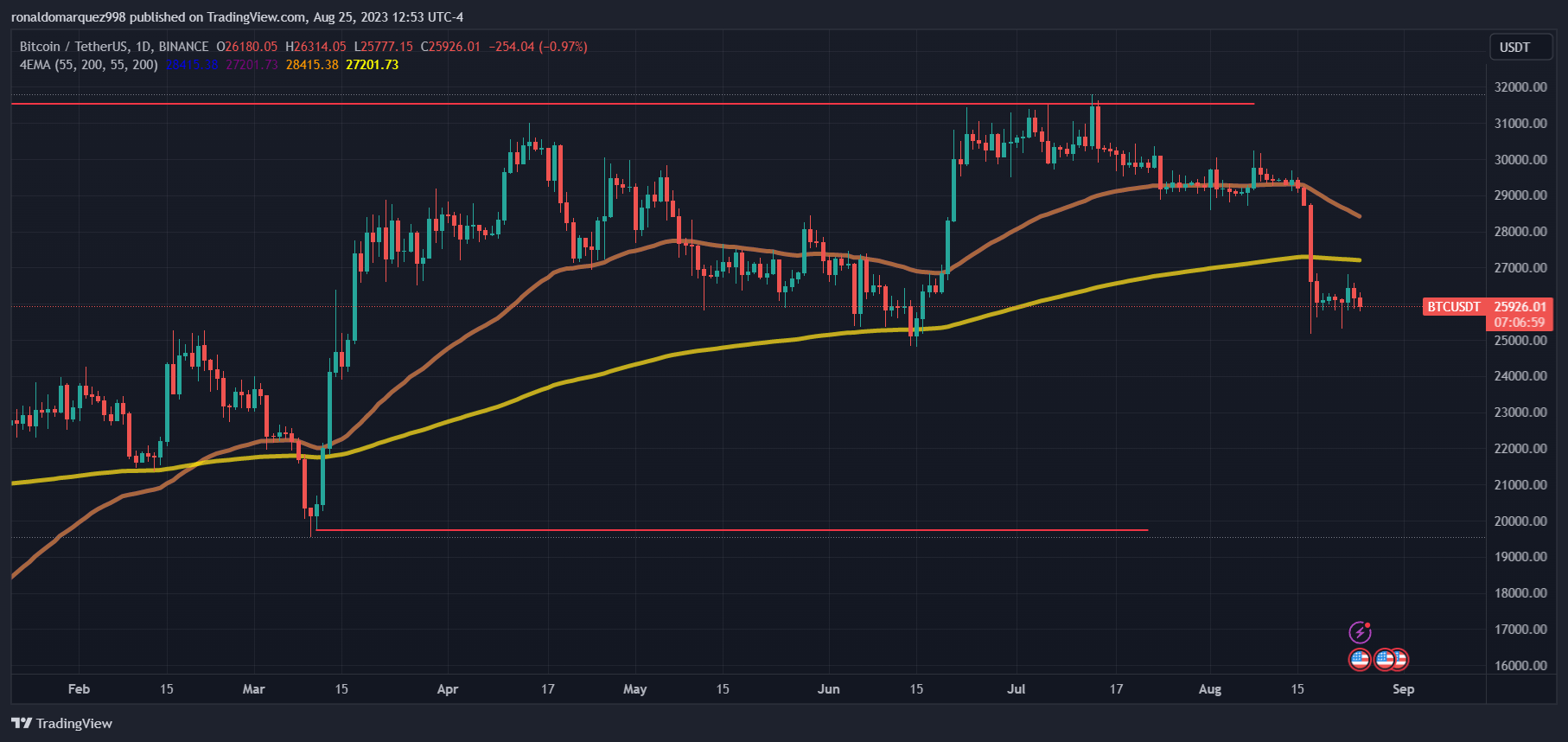Click the 20000.00 price axis label

(1520, 521)
